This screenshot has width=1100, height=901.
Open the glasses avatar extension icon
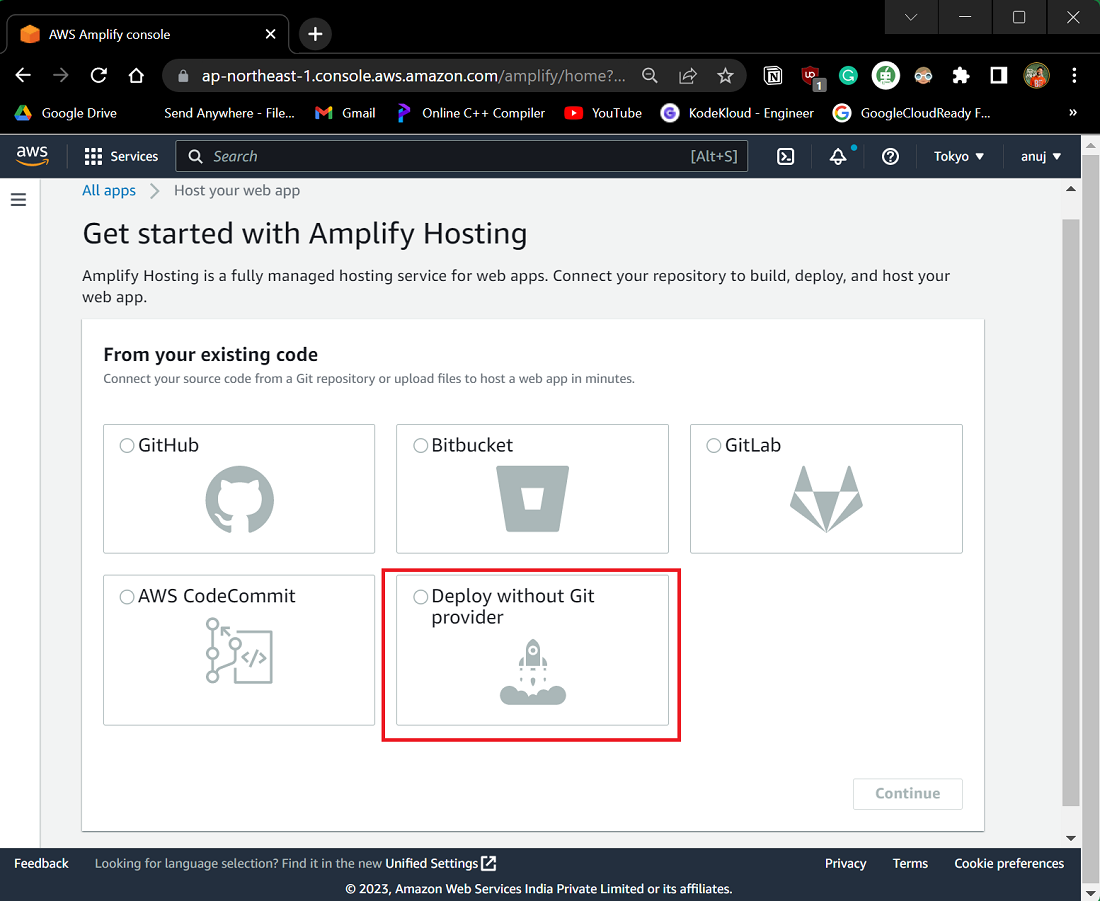(923, 76)
